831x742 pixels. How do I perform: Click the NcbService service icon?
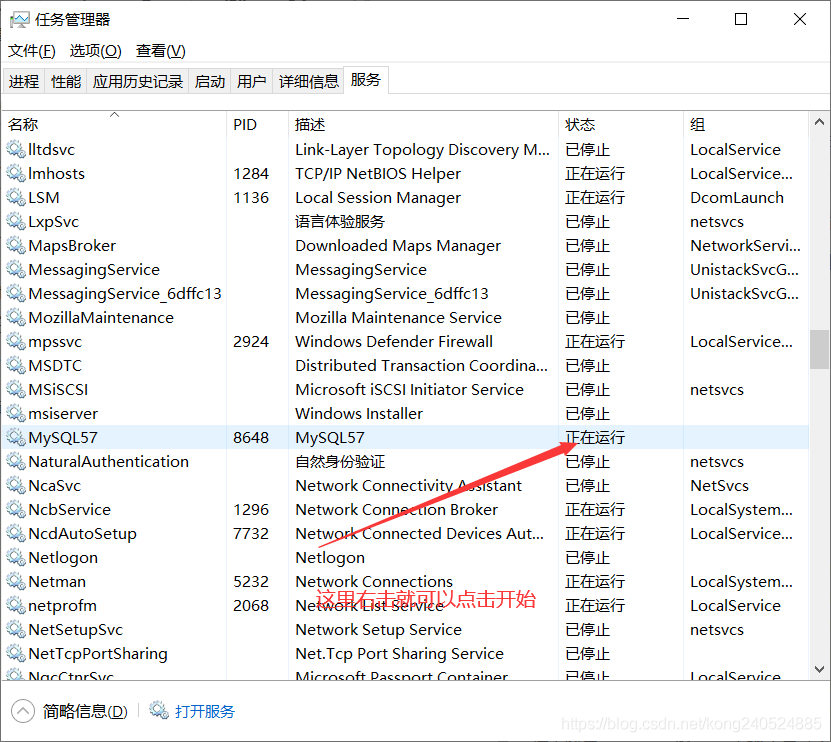click(x=16, y=509)
